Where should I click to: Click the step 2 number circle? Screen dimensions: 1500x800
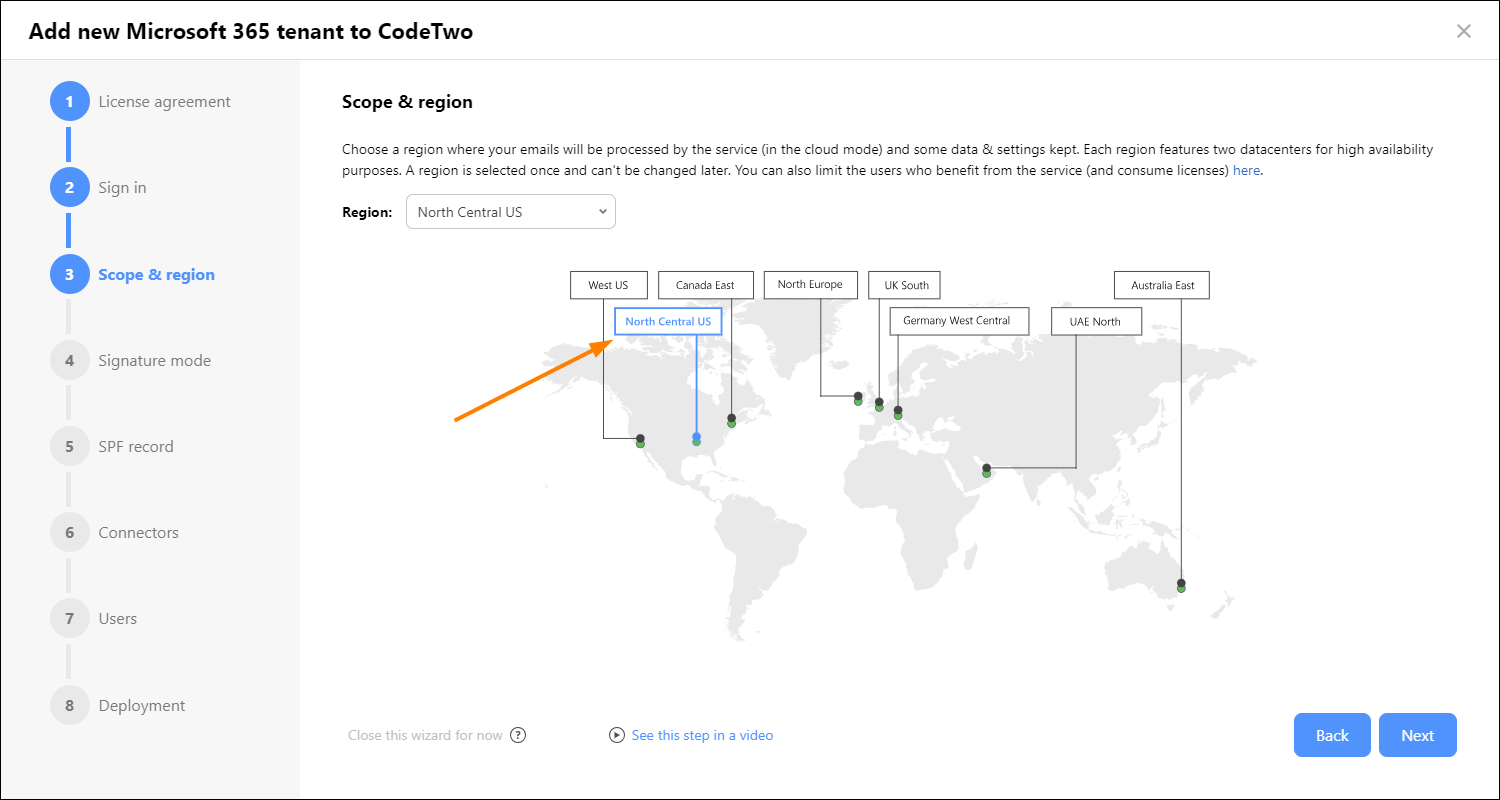[x=69, y=187]
